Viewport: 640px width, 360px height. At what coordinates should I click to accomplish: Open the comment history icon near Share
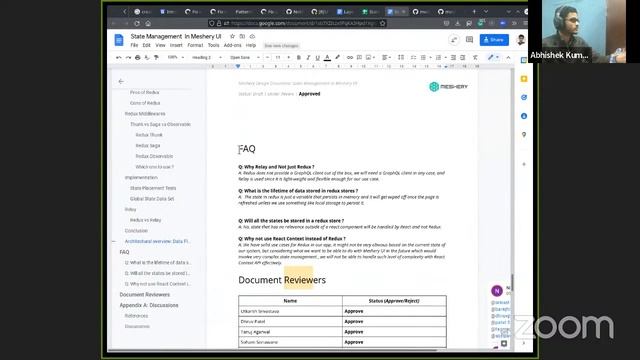pyautogui.click(x=469, y=40)
